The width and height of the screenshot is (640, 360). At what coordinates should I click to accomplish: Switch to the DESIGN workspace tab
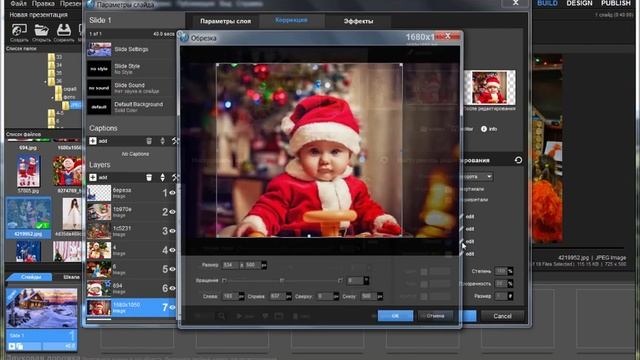point(579,3)
